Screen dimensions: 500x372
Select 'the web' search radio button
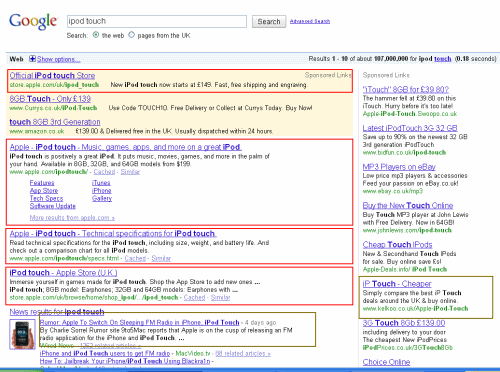point(96,35)
